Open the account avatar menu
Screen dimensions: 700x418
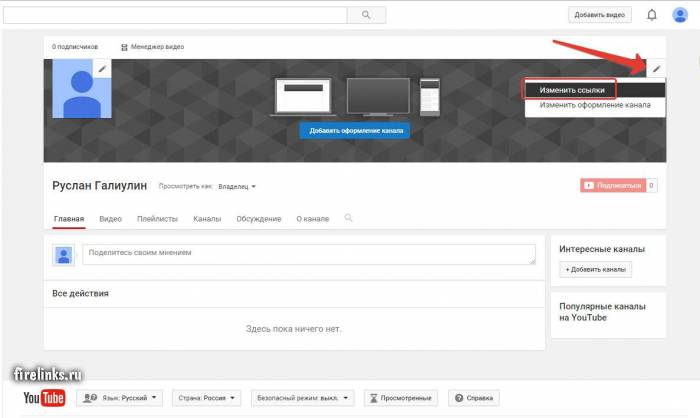(x=680, y=15)
